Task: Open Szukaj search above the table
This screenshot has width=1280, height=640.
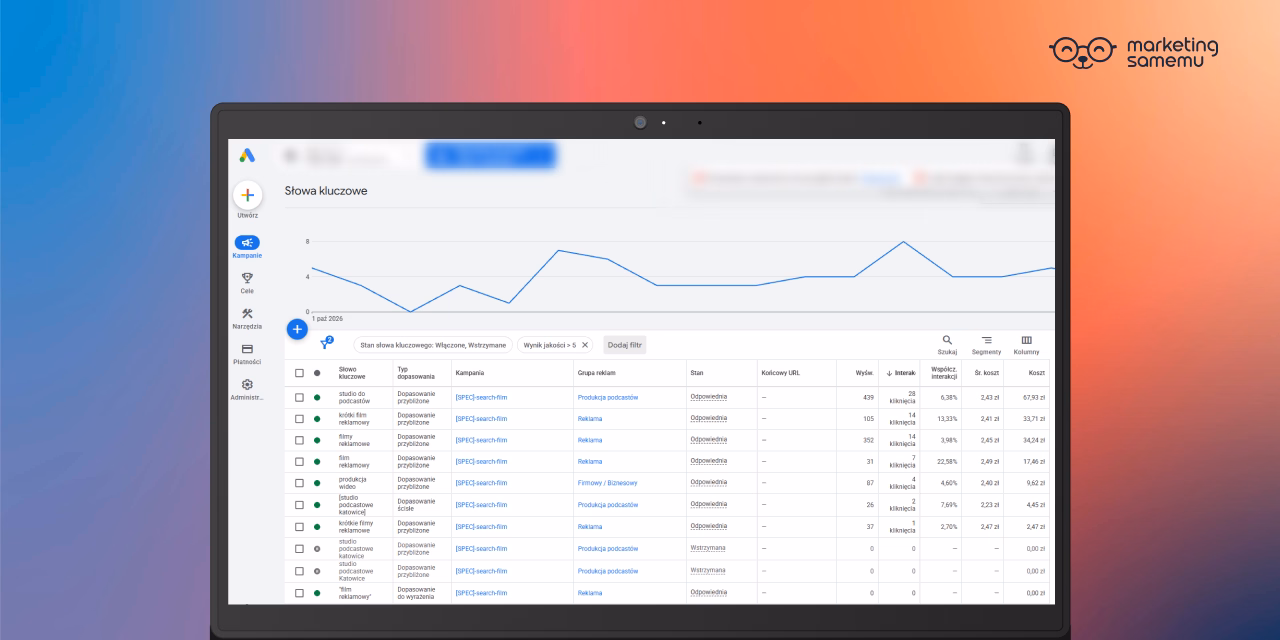Action: click(947, 345)
